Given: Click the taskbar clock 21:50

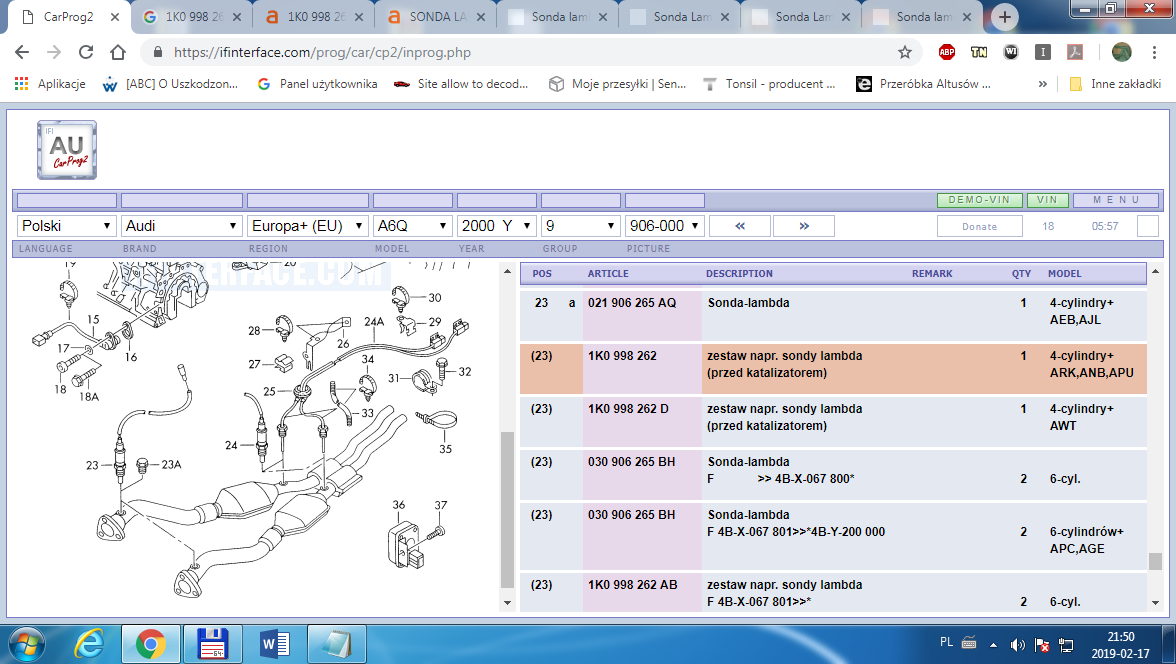Looking at the screenshot, I should (1120, 636).
